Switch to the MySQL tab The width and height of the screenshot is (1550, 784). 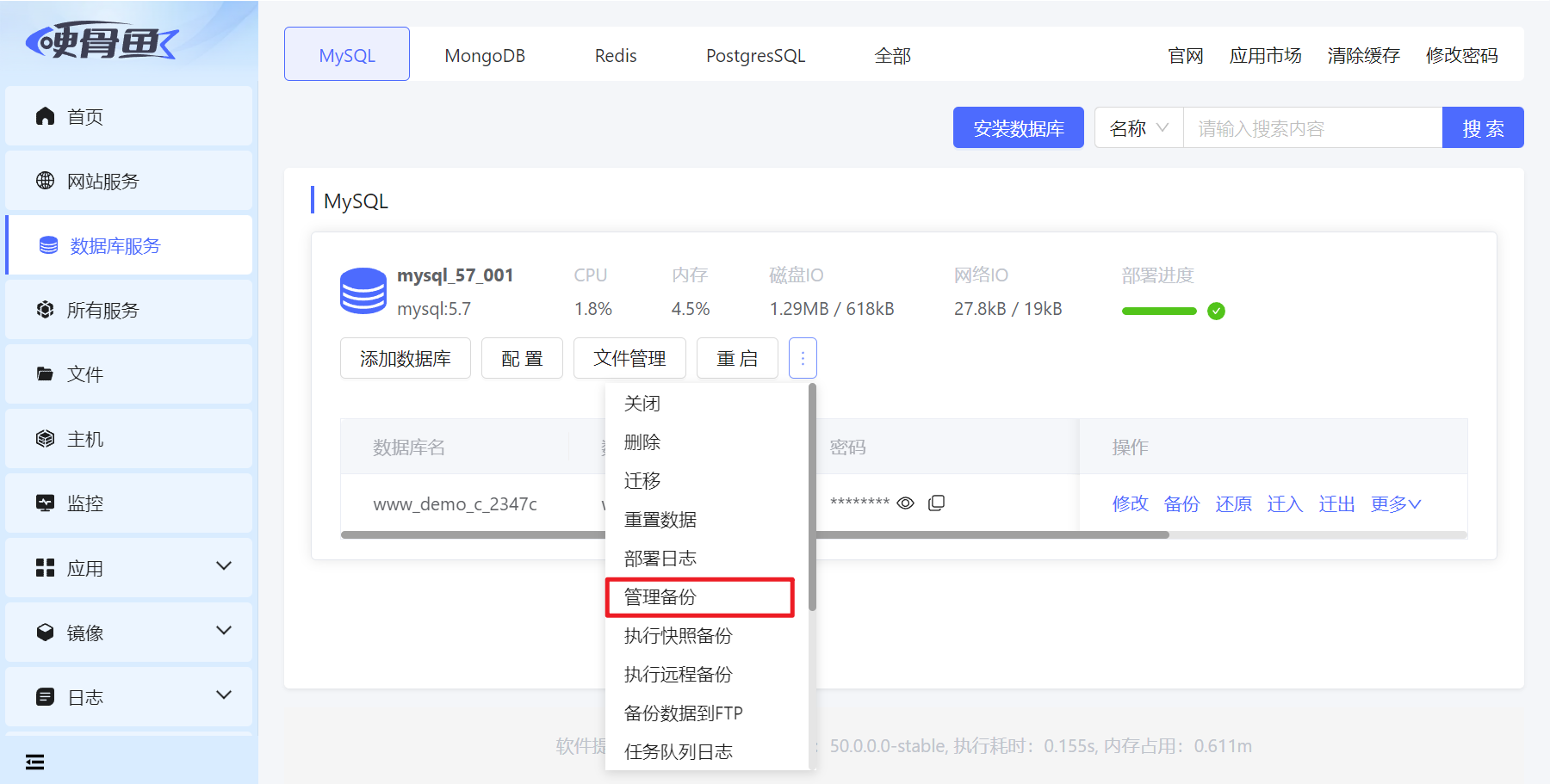(x=347, y=54)
